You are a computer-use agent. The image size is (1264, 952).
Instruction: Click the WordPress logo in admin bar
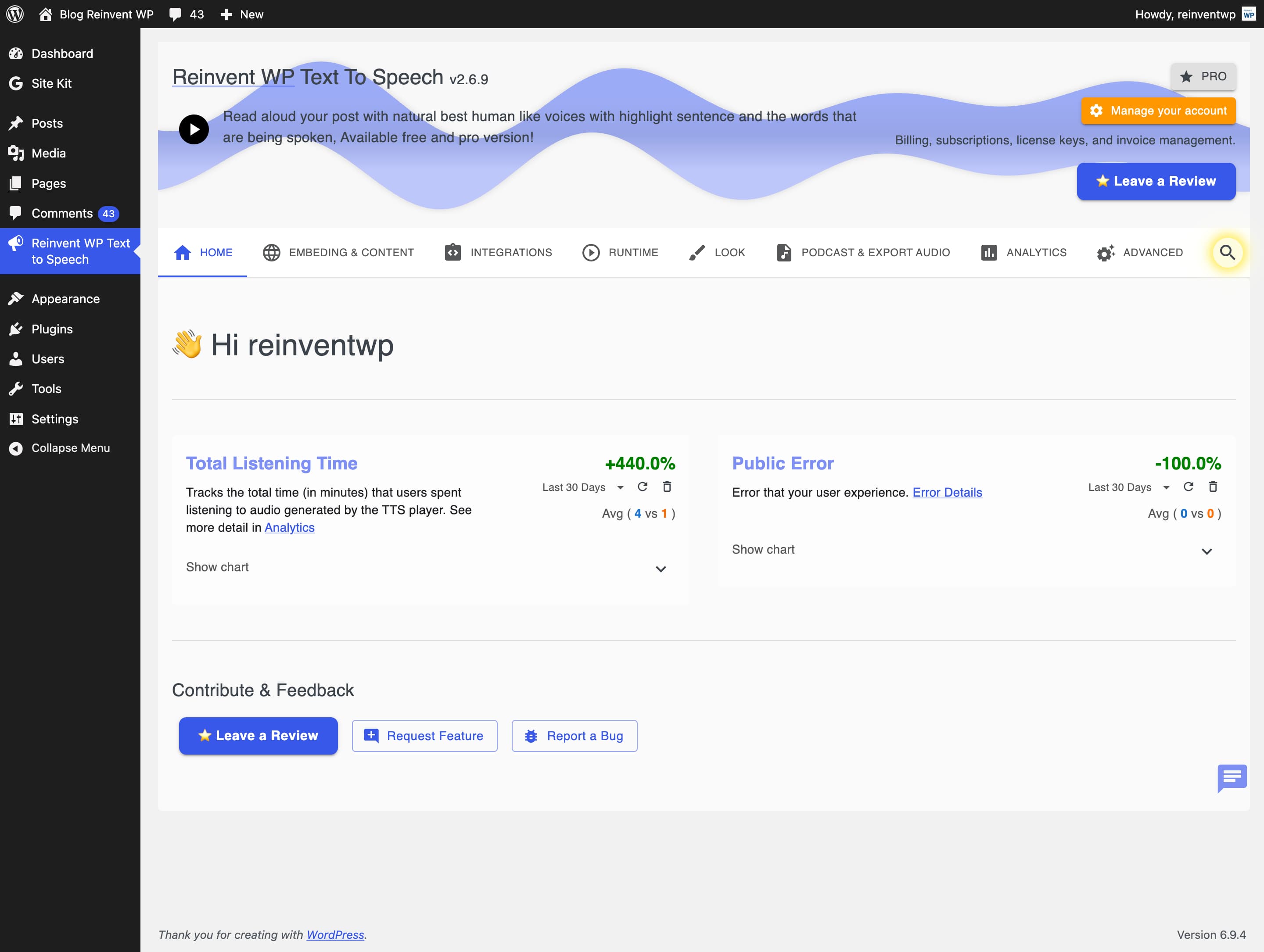[15, 14]
